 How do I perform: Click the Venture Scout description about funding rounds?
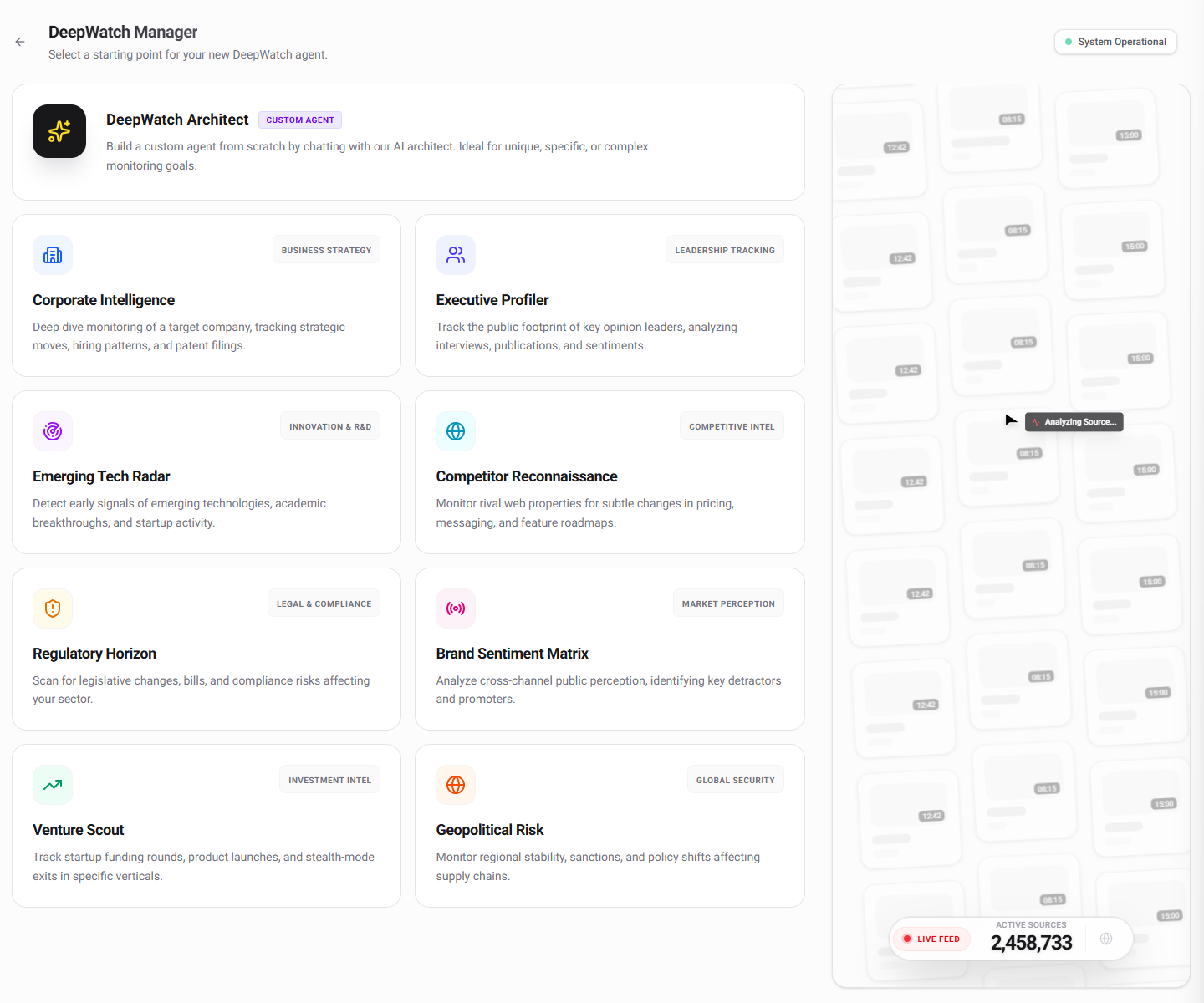coord(203,867)
